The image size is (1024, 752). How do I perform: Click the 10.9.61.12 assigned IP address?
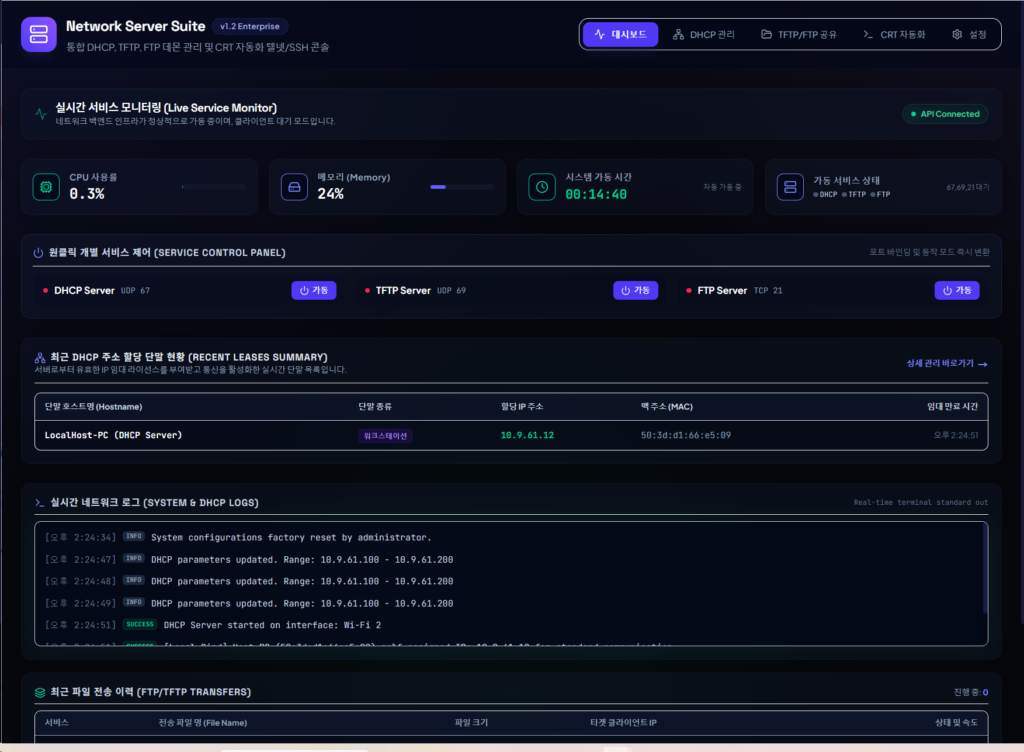527,435
